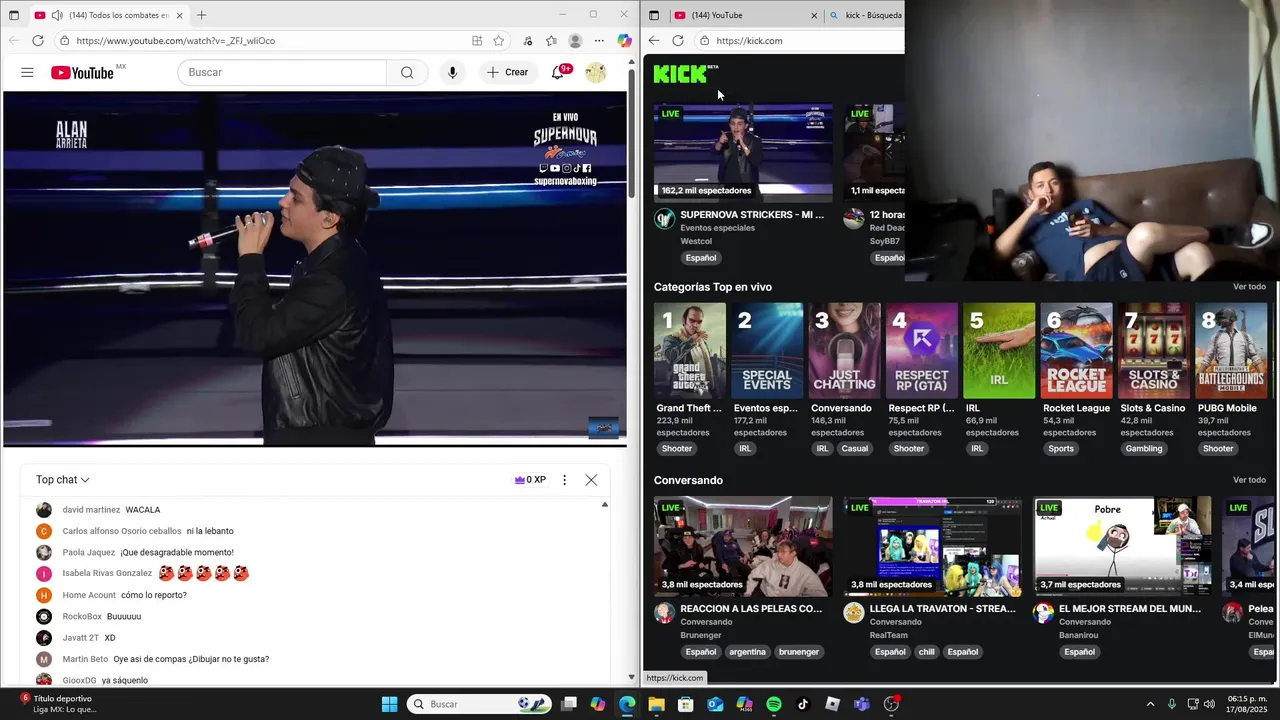Screen dimensions: 1280x720
Task: Open PUBG Mobile category card
Action: [1231, 351]
